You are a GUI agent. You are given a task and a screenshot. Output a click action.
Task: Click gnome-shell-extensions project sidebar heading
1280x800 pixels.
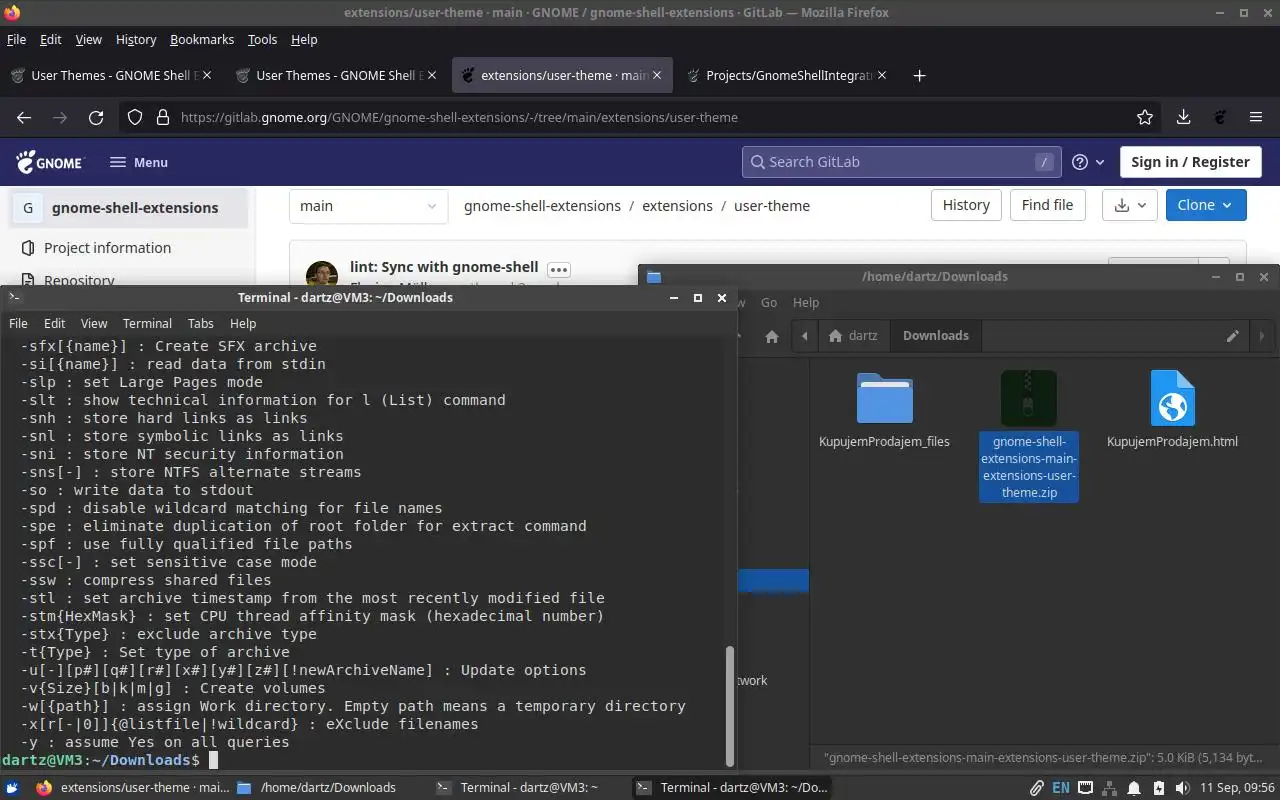[135, 208]
